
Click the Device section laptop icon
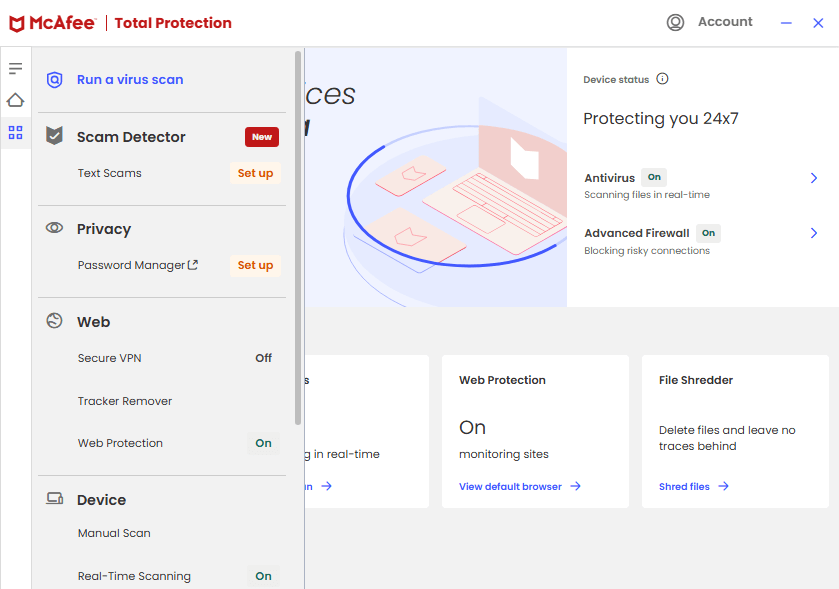coord(55,499)
